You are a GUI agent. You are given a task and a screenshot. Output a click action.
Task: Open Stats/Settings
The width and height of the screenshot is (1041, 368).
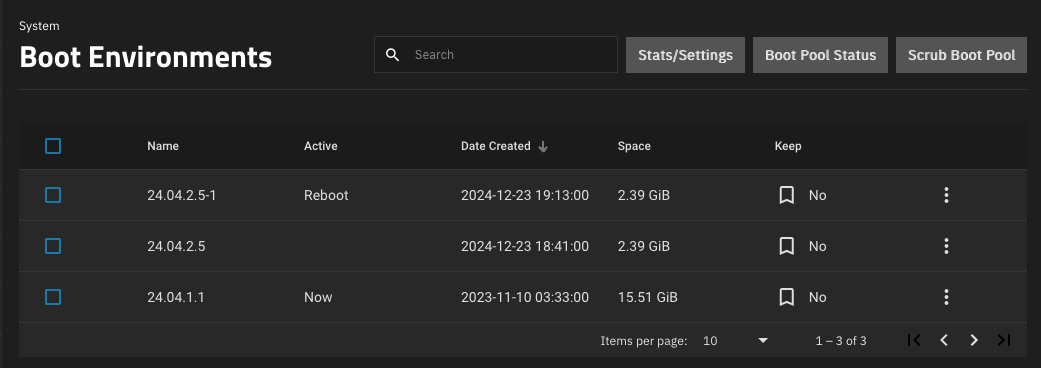coord(685,55)
